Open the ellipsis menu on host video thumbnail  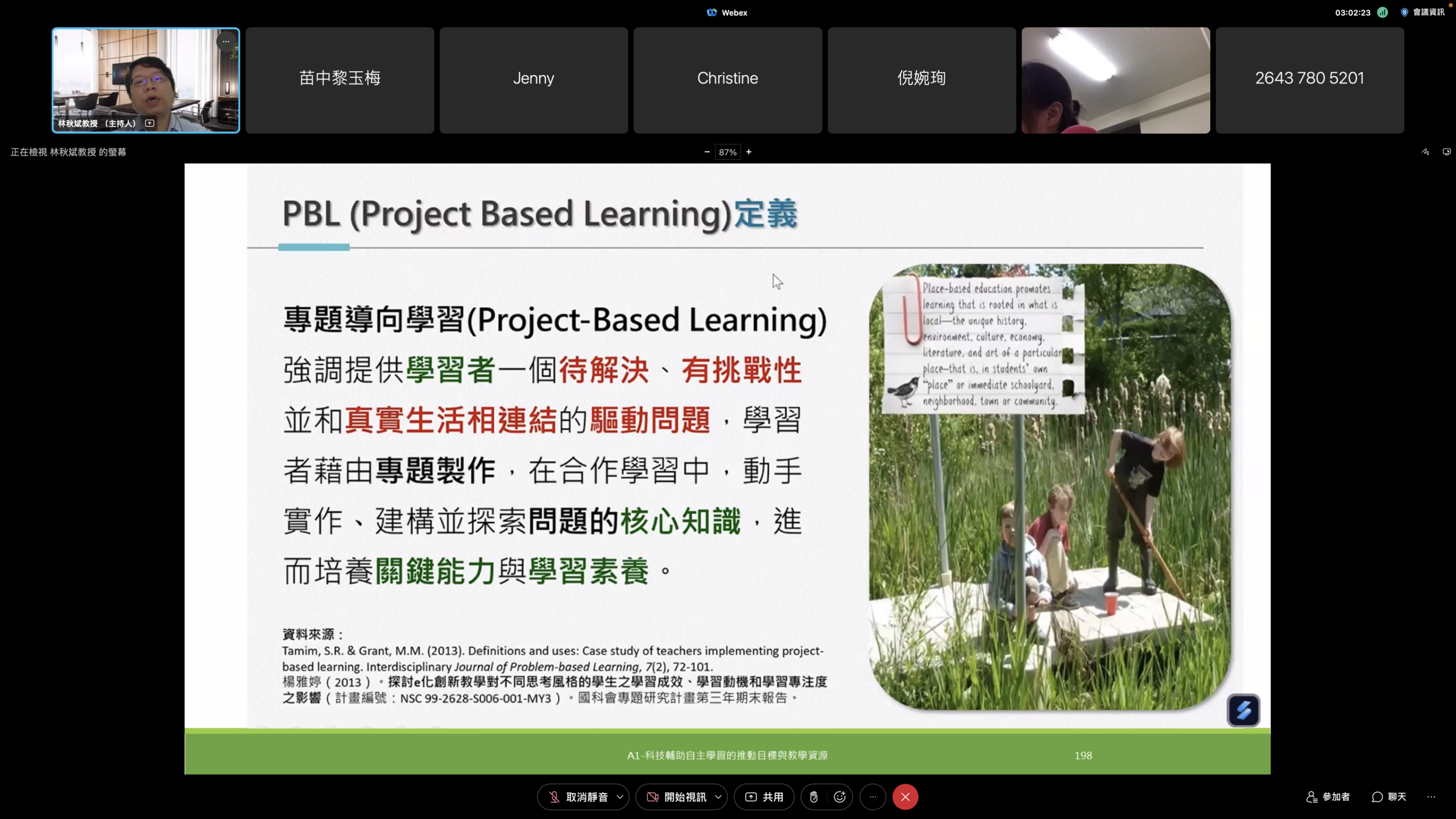pos(226,42)
